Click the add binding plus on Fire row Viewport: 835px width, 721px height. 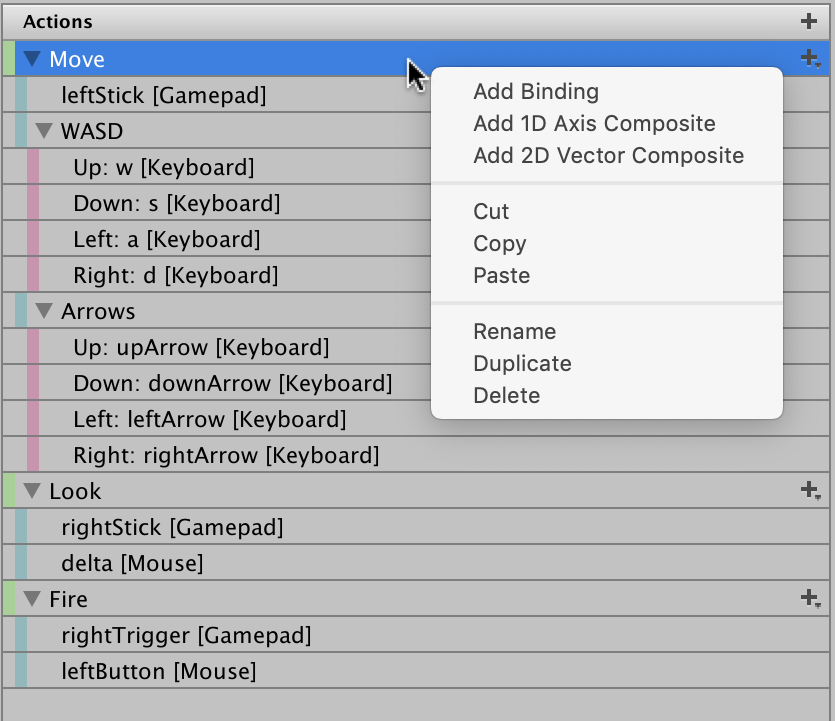coord(810,598)
